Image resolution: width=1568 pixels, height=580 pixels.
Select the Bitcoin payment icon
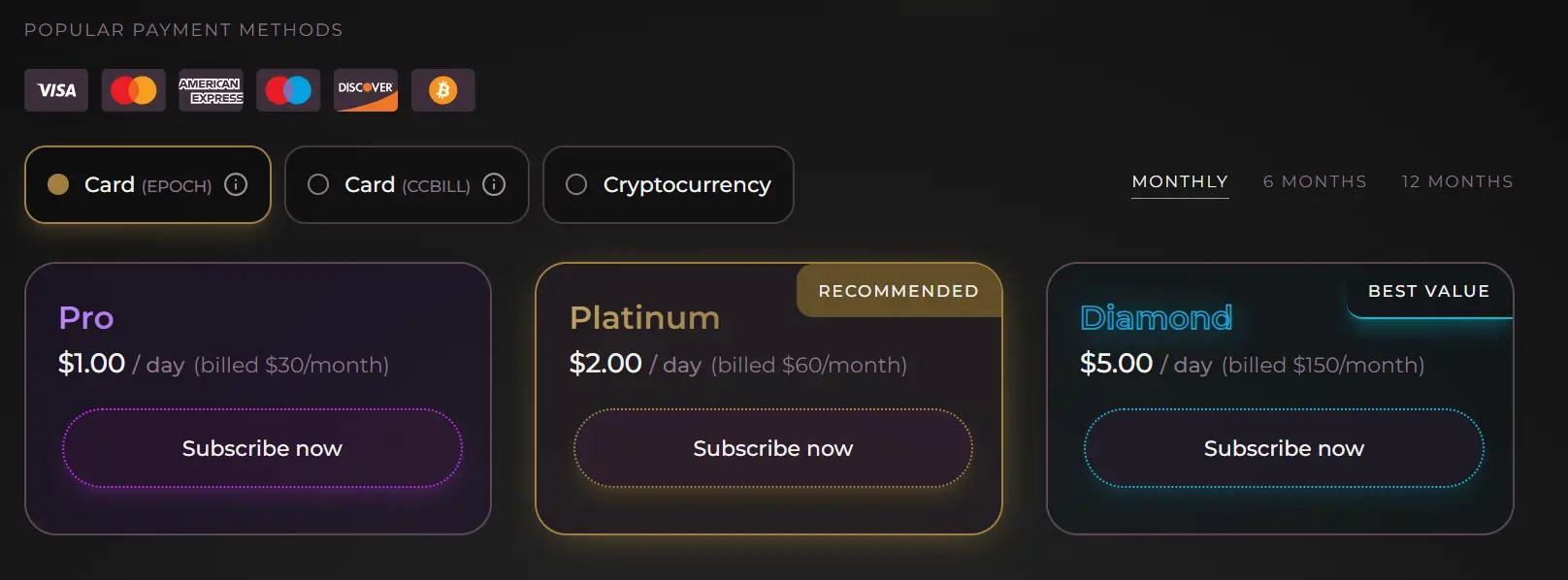coord(442,89)
